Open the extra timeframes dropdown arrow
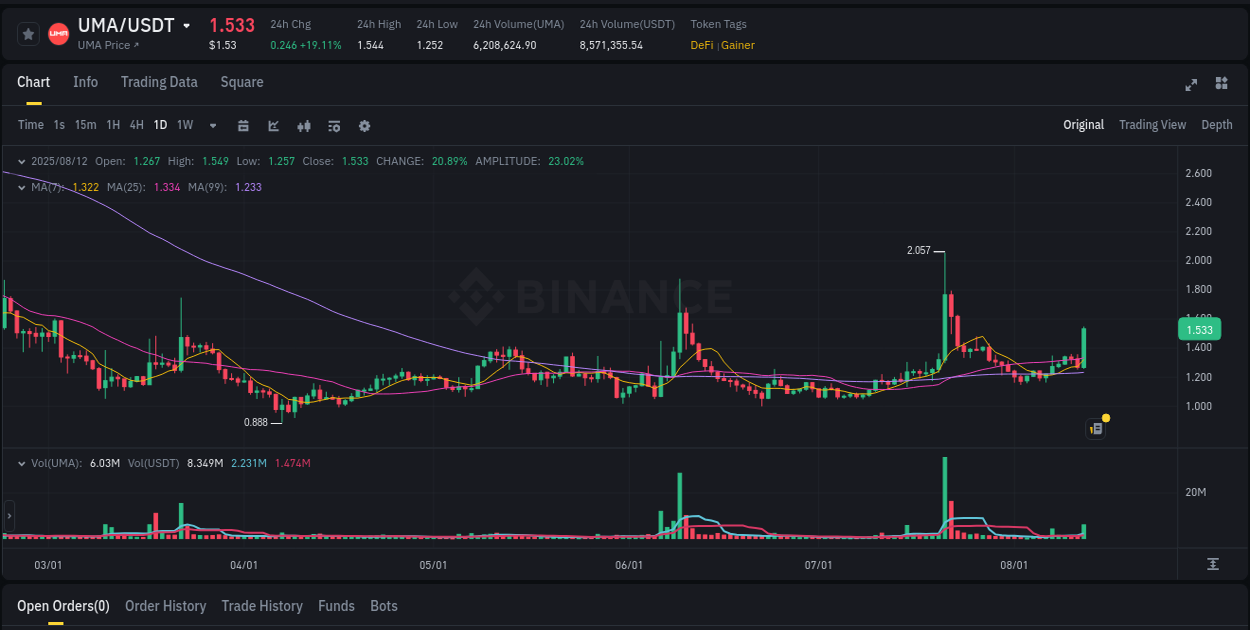Image resolution: width=1250 pixels, height=630 pixels. pyautogui.click(x=212, y=126)
